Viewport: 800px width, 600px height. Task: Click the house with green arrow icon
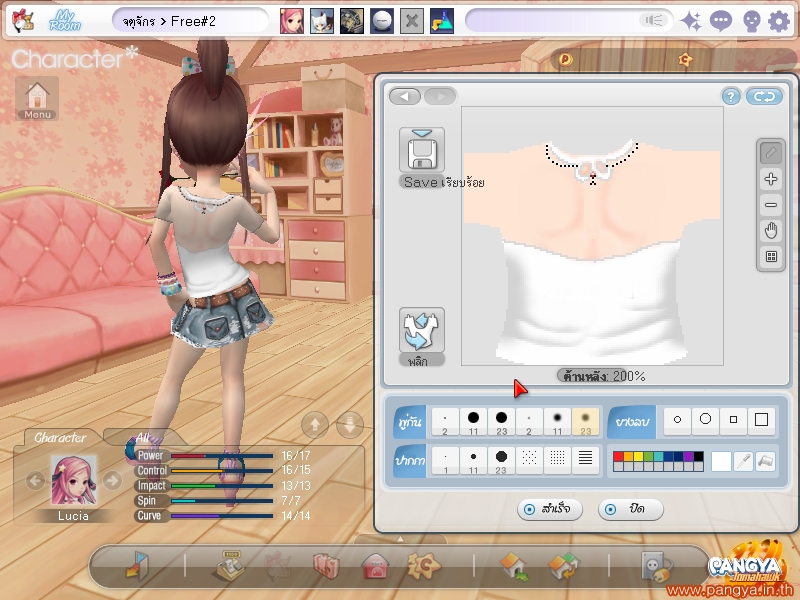(514, 566)
